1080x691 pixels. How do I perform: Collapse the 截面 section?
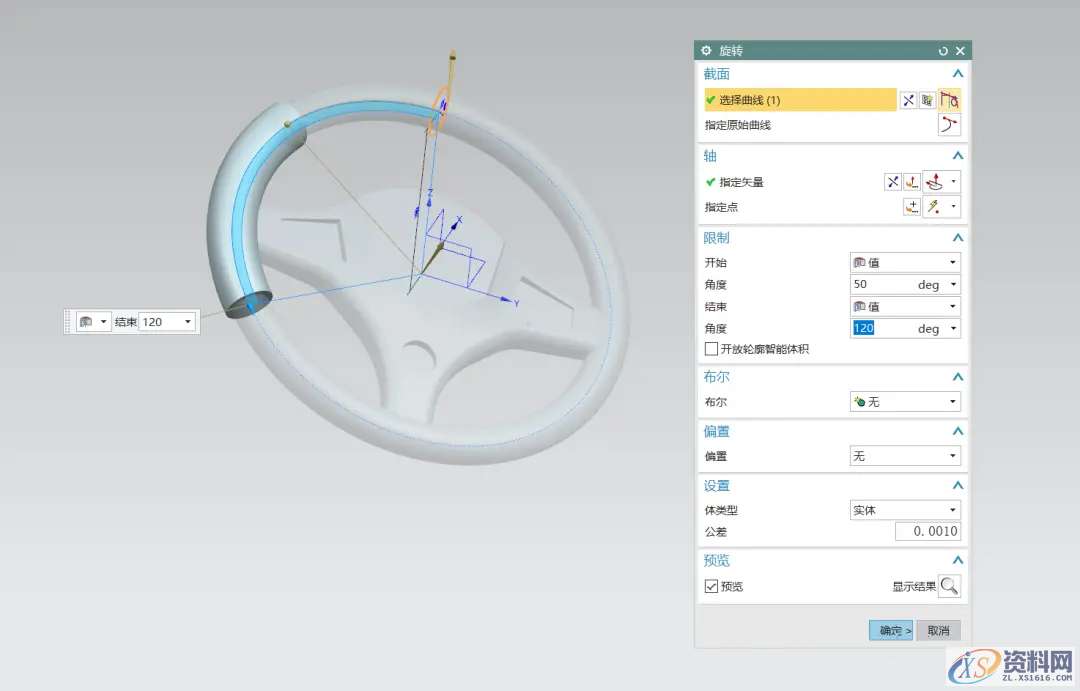(957, 74)
